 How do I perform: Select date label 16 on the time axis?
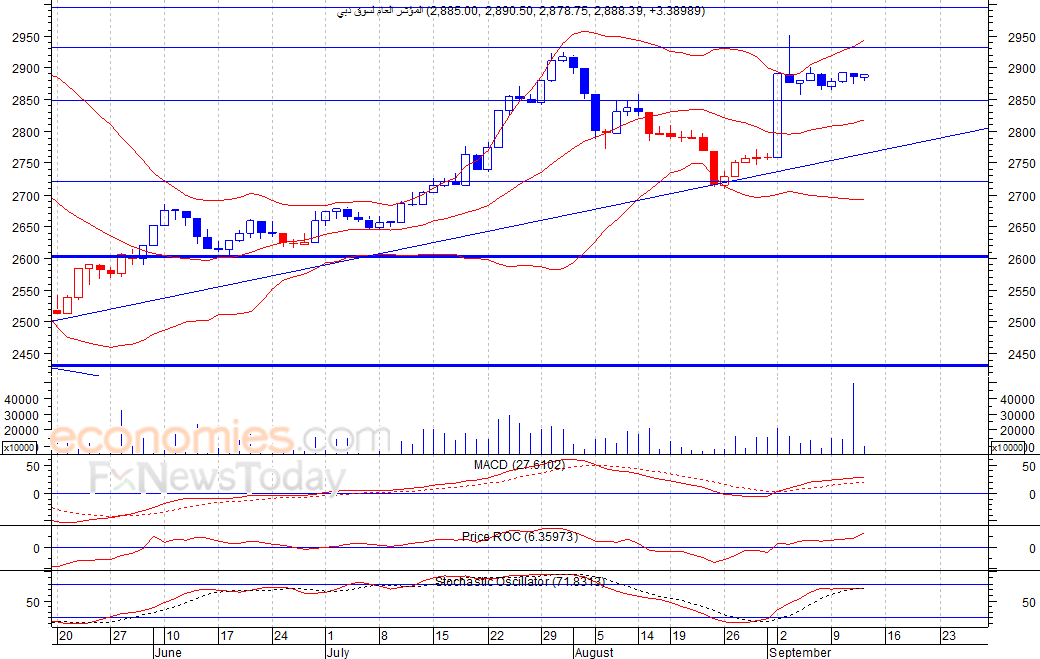[x=893, y=636]
